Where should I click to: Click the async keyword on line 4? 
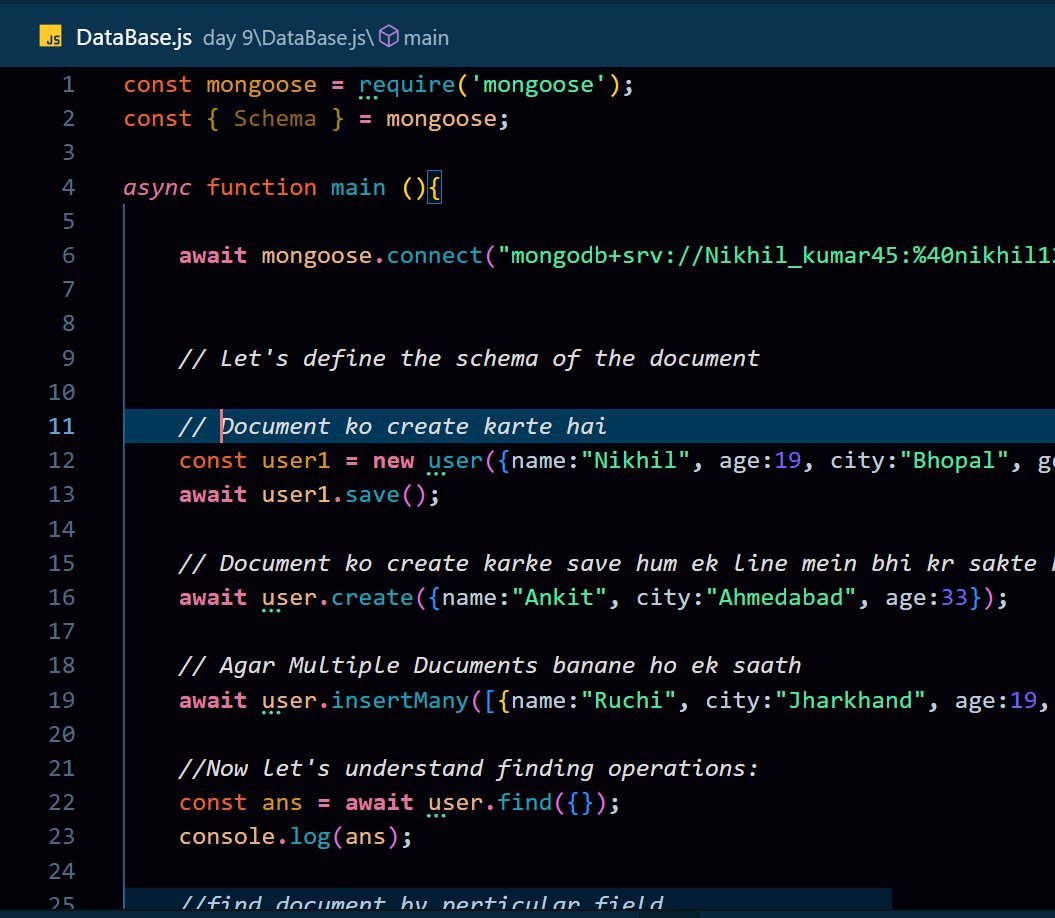point(157,187)
